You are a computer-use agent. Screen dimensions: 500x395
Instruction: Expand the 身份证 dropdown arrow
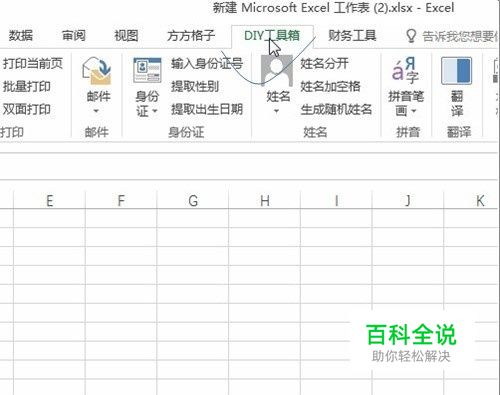tap(154, 111)
